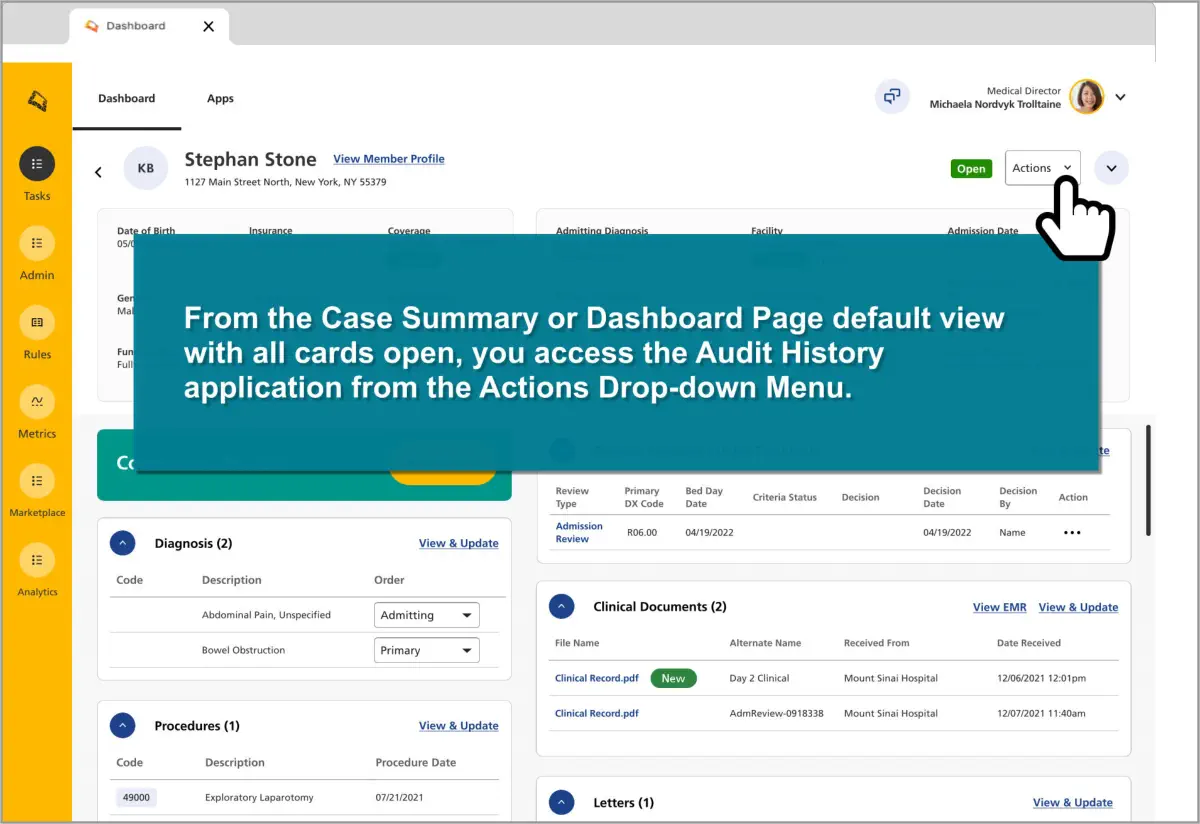Viewport: 1200px width, 824px height.
Task: Open three-dot action menu for Admission Review
Action: pos(1072,533)
